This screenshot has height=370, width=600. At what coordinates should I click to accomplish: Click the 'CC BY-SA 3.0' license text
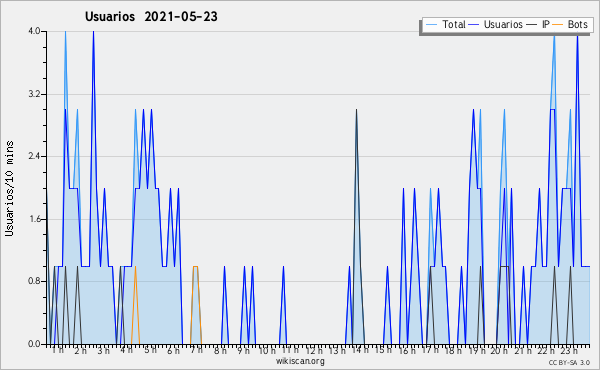(x=569, y=362)
